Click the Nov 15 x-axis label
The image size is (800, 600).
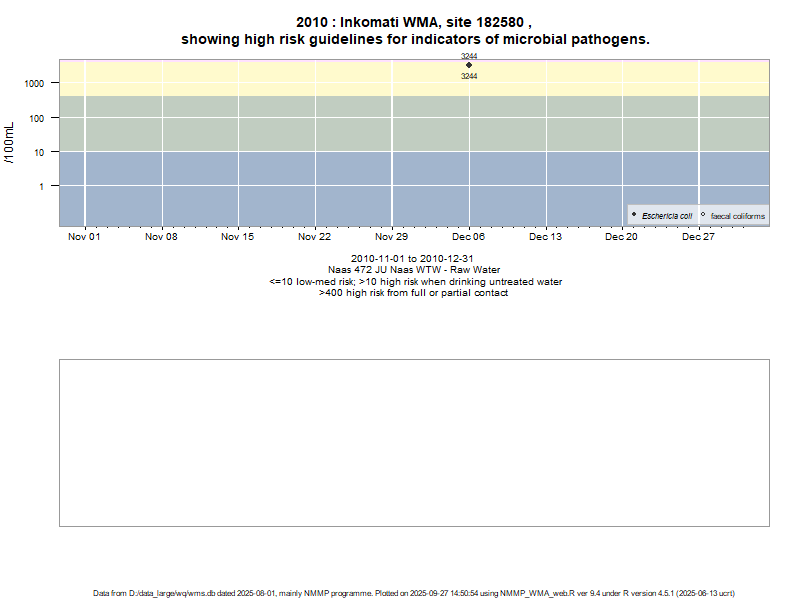tap(238, 237)
